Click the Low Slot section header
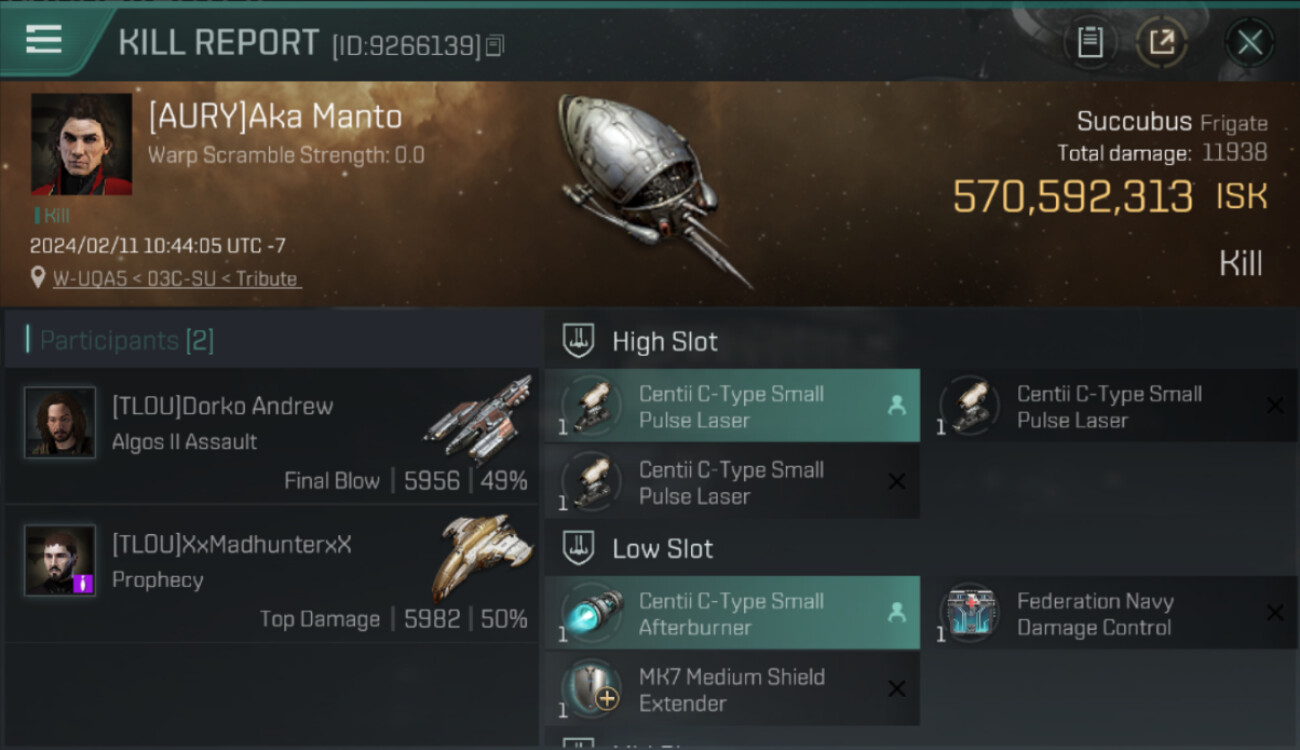Screen dimensions: 1300x750 pyautogui.click(x=638, y=548)
